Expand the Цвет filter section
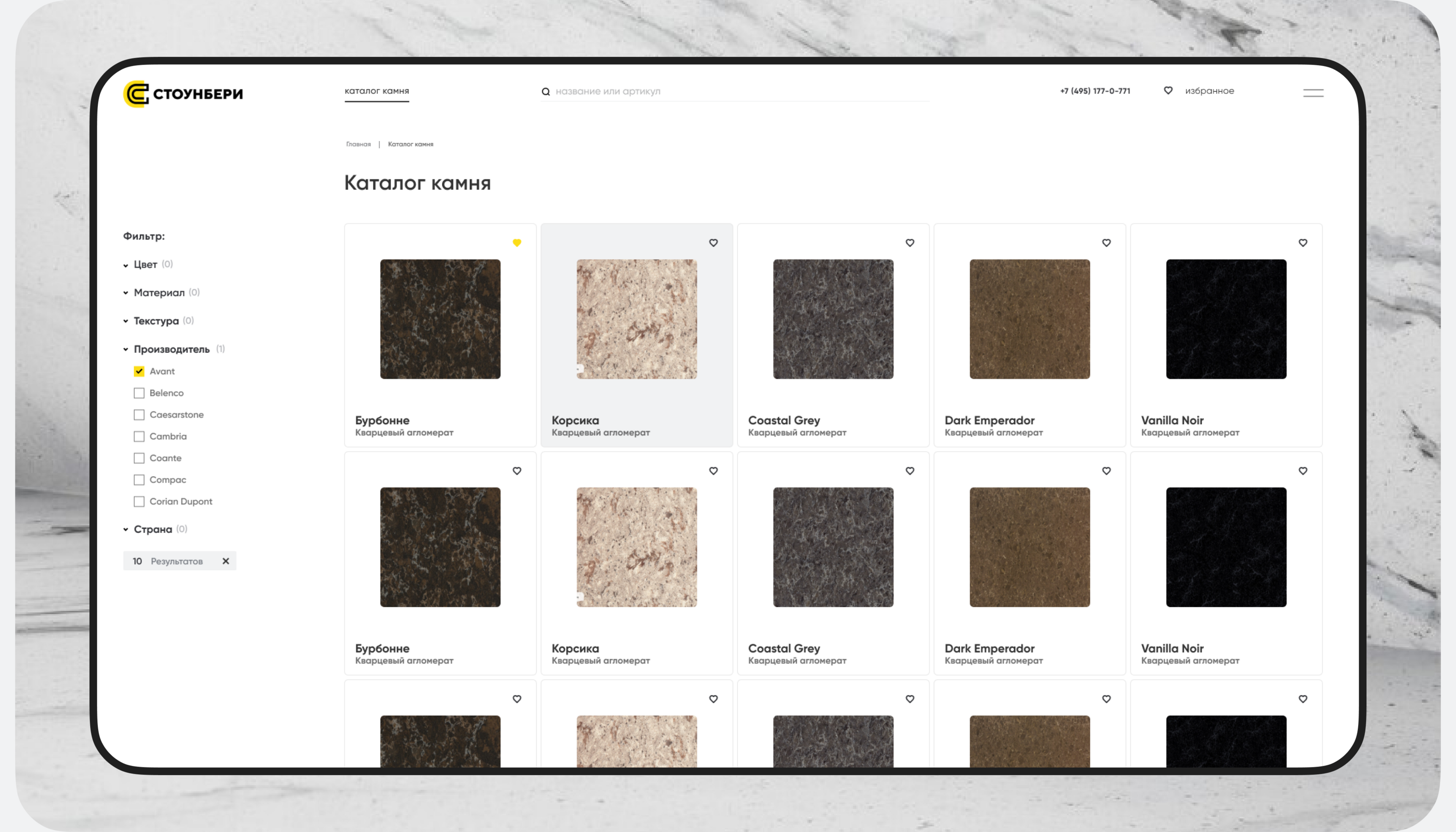 145,264
